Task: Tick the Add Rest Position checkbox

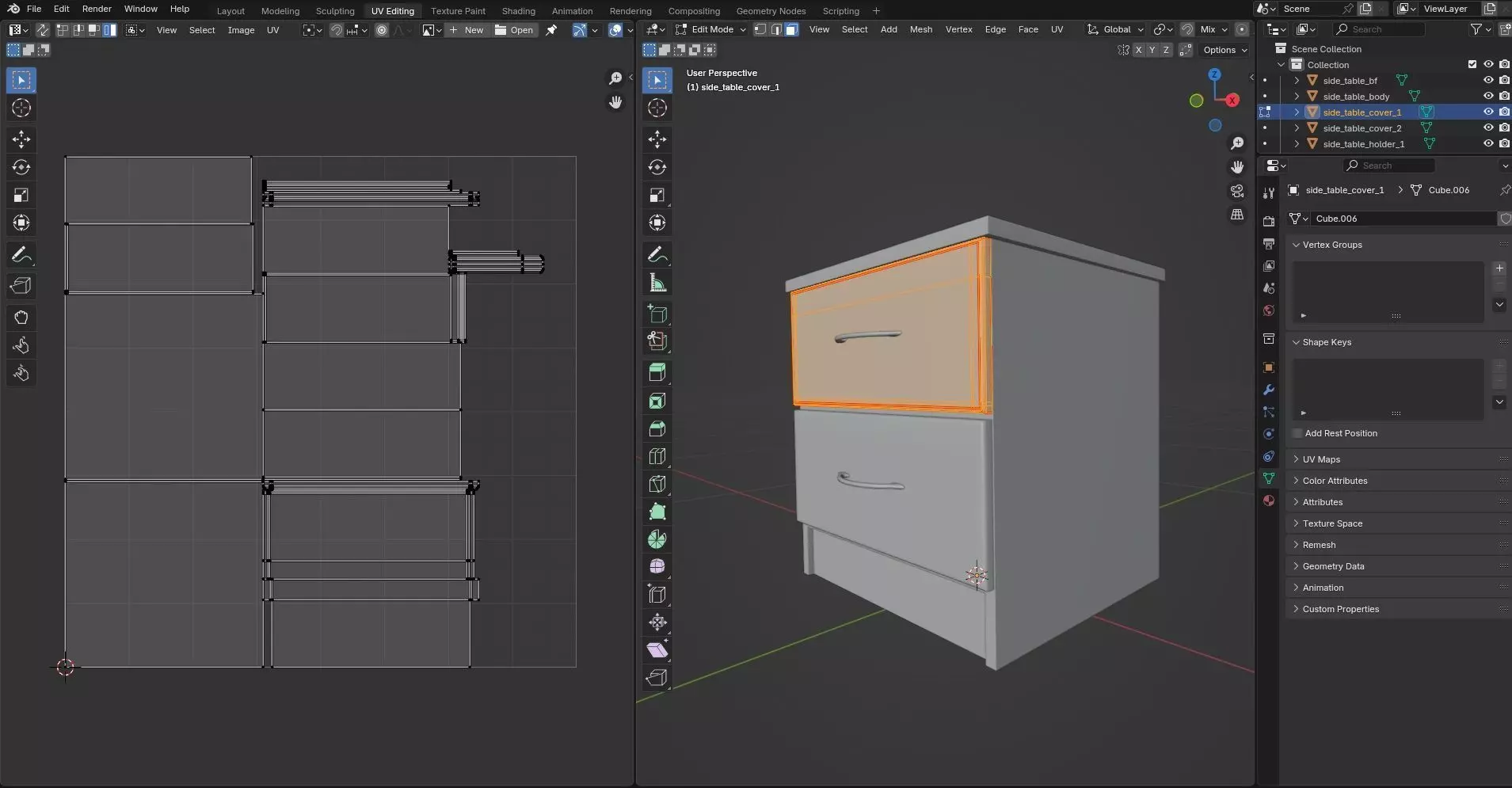Action: click(x=1297, y=433)
